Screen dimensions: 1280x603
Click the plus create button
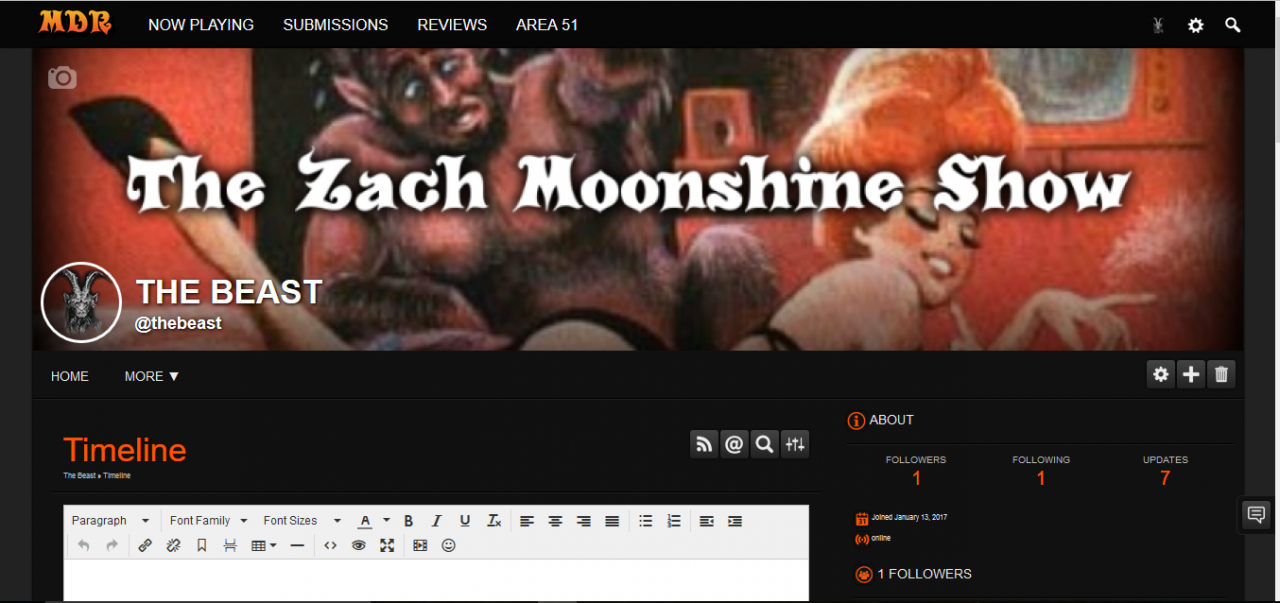1191,375
